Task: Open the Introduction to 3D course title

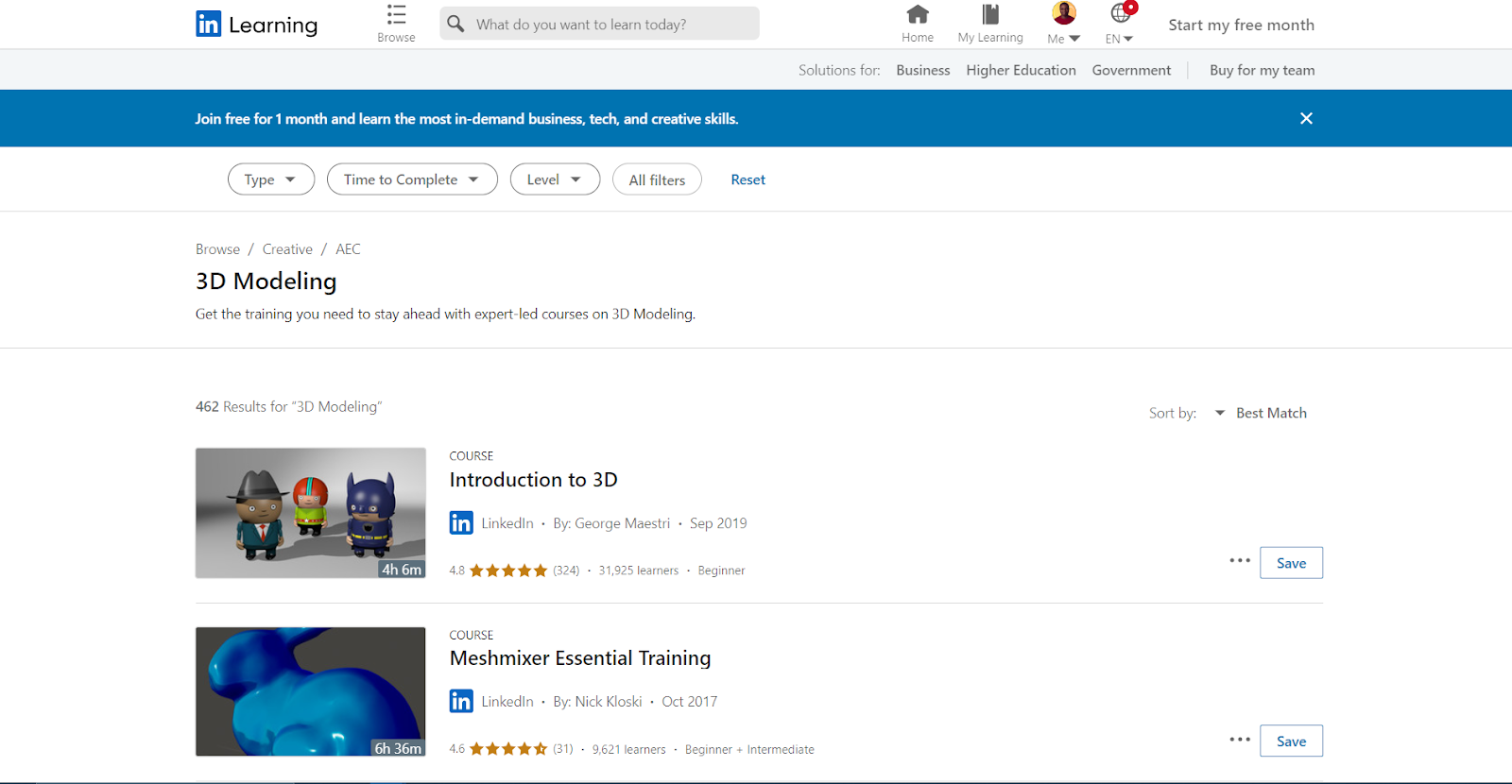Action: pyautogui.click(x=533, y=480)
